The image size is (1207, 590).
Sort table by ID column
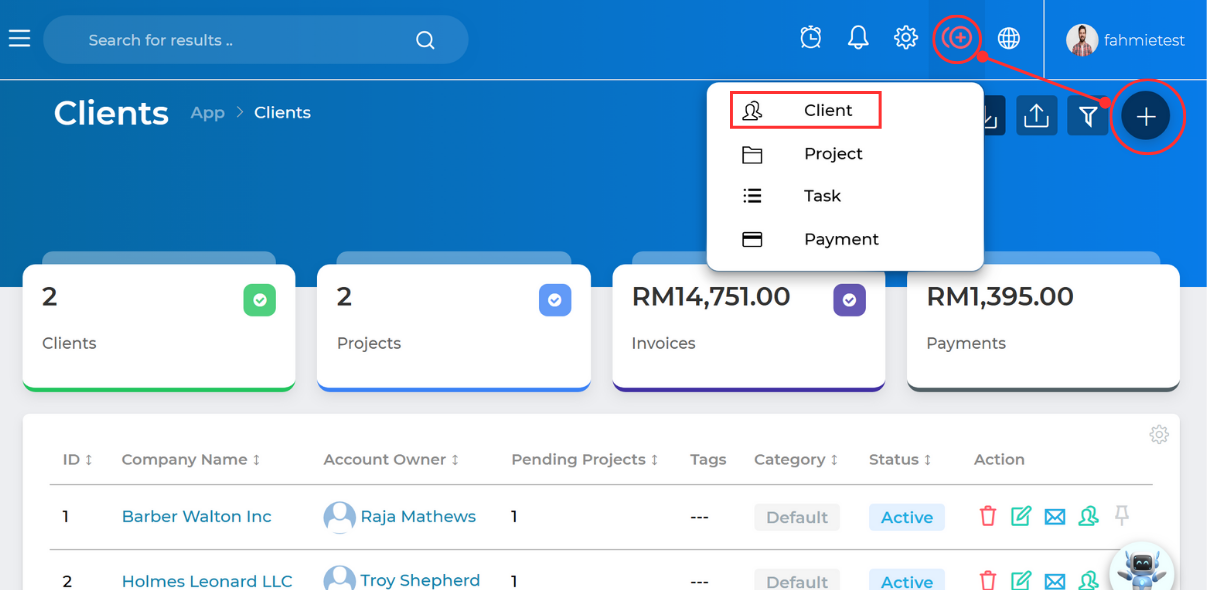pos(77,459)
